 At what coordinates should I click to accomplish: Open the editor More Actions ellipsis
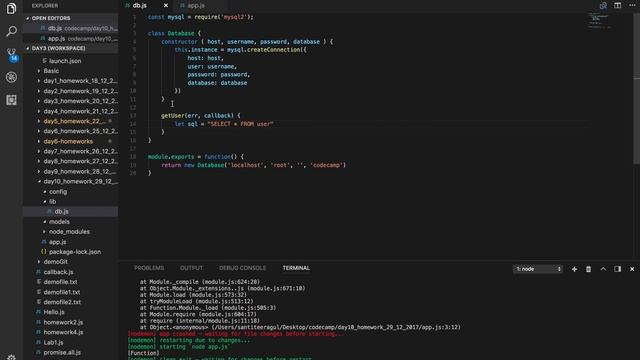coord(632,5)
